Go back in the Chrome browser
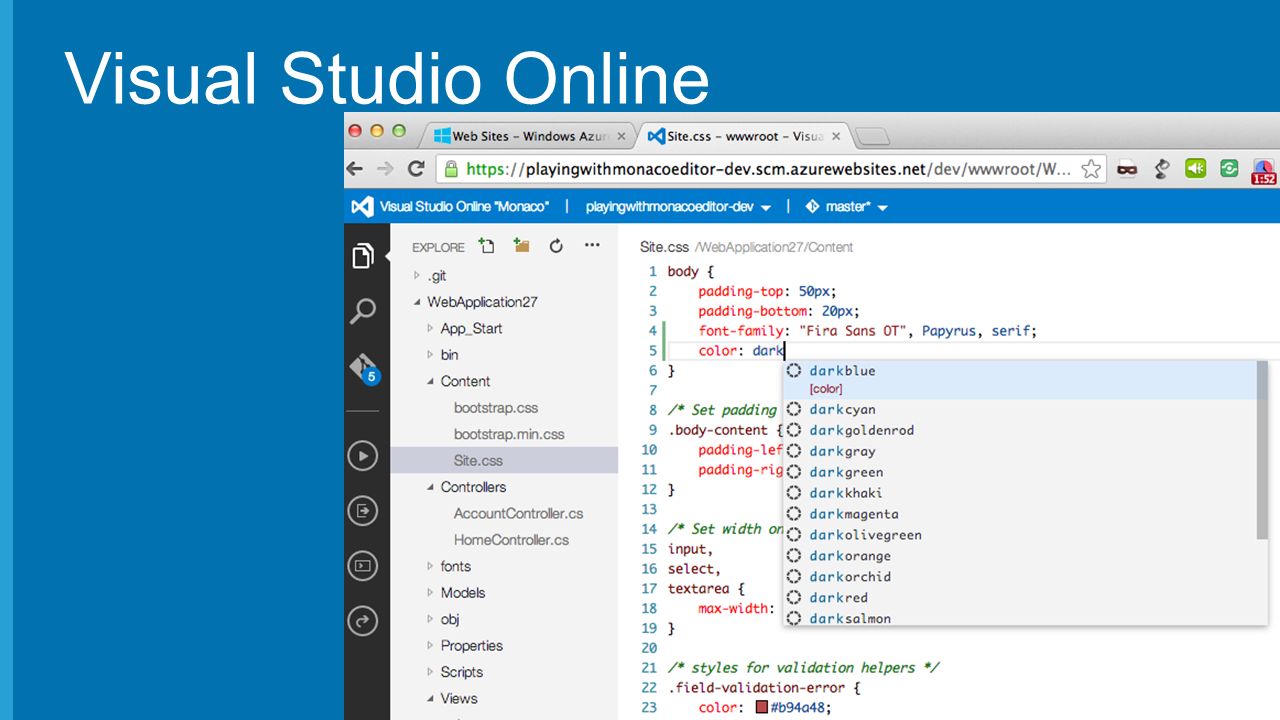The image size is (1280, 720). click(x=355, y=169)
